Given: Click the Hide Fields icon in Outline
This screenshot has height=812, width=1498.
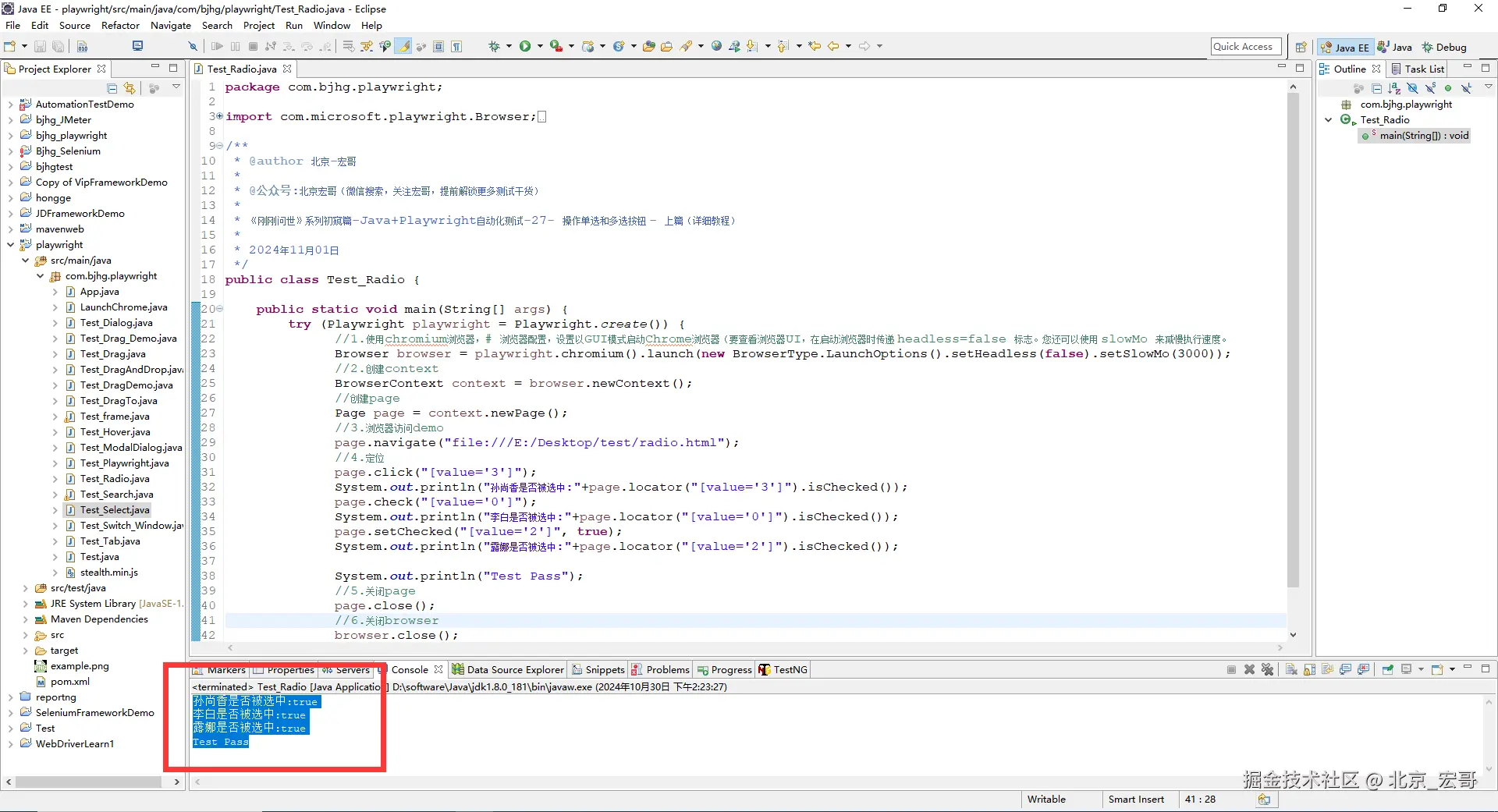Looking at the screenshot, I should [1412, 88].
